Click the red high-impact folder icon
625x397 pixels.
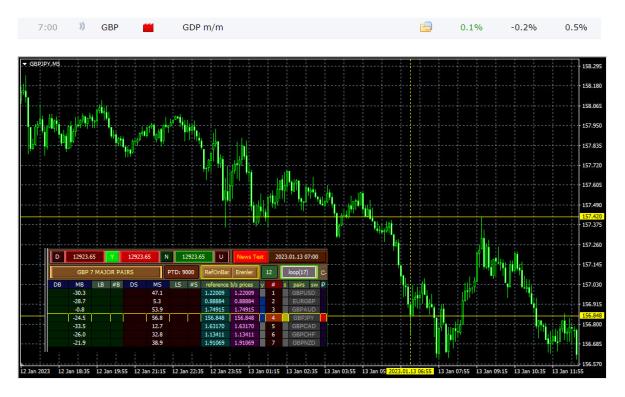pos(148,28)
